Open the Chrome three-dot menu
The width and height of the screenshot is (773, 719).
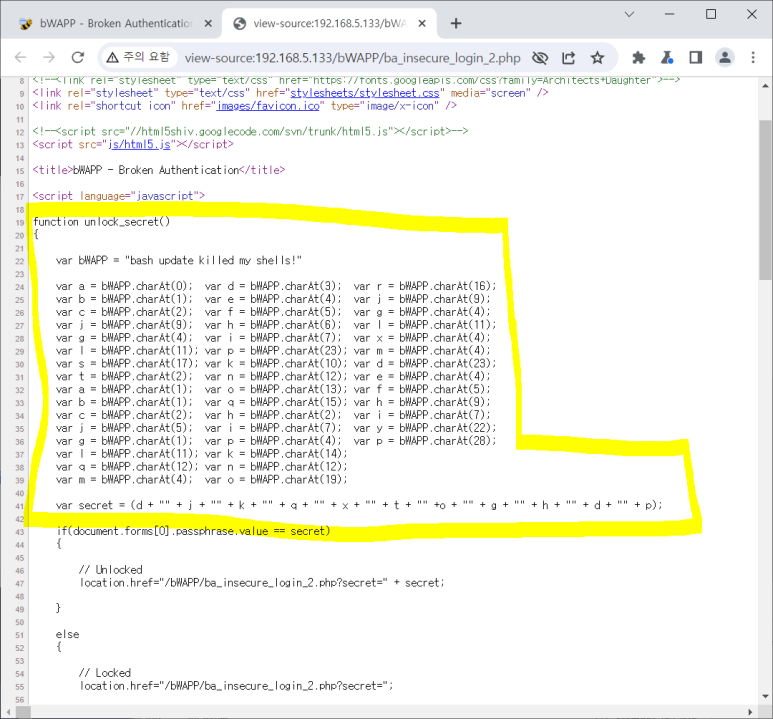[753, 58]
